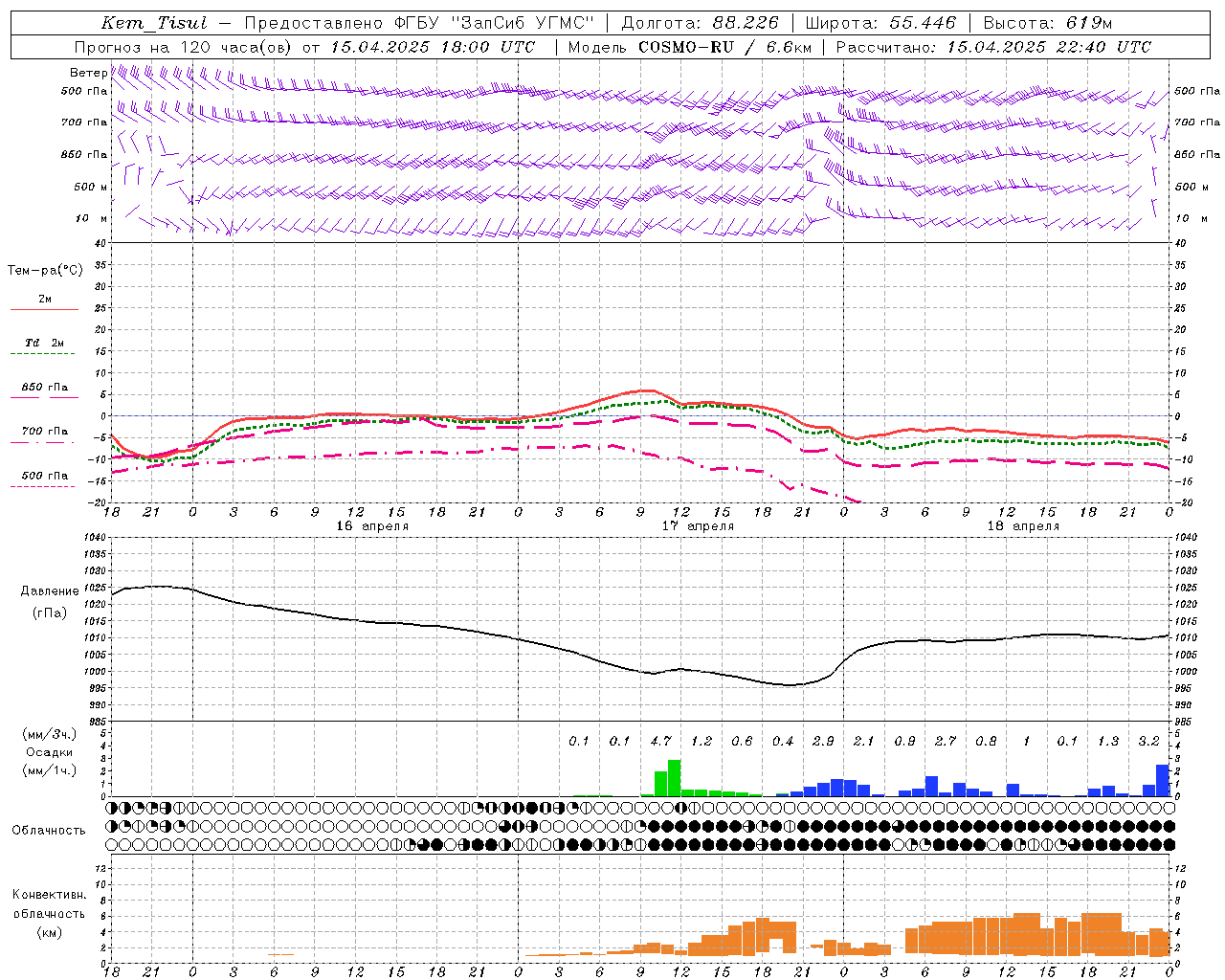Click the red line sample above 'Td 2м'

45,310
